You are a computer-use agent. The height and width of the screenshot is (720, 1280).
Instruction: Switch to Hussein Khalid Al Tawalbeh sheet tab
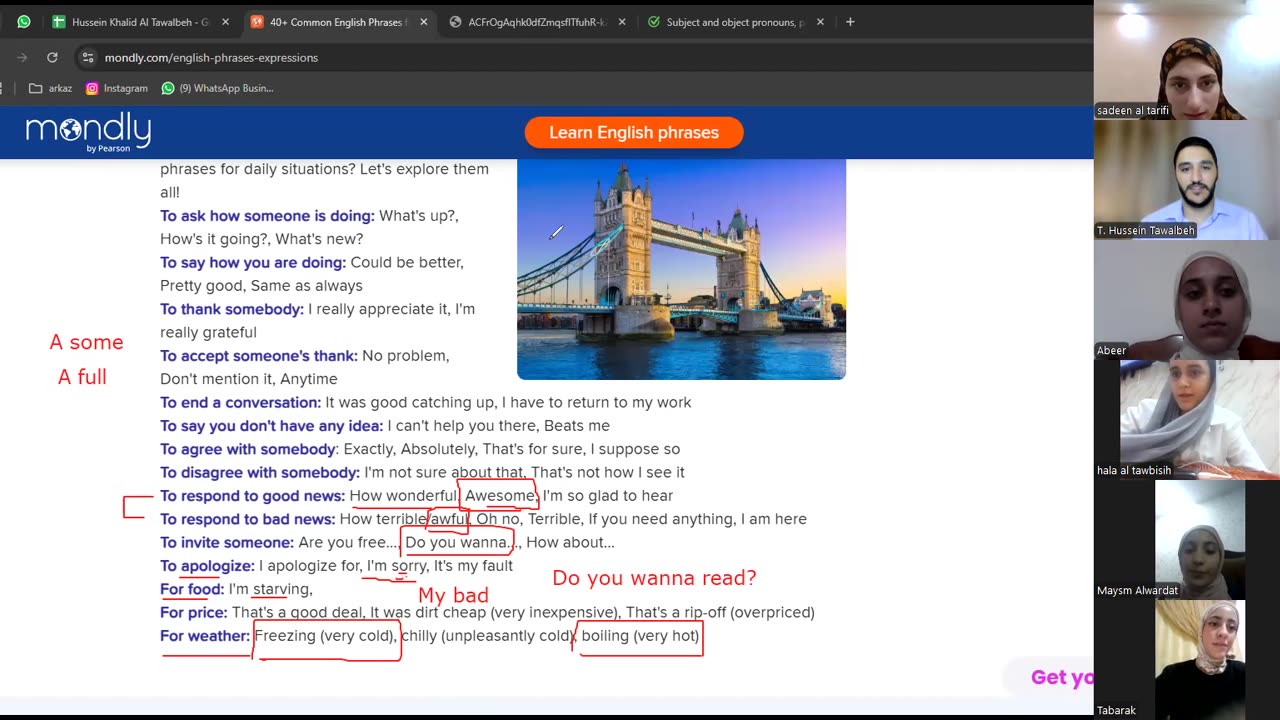(140, 22)
